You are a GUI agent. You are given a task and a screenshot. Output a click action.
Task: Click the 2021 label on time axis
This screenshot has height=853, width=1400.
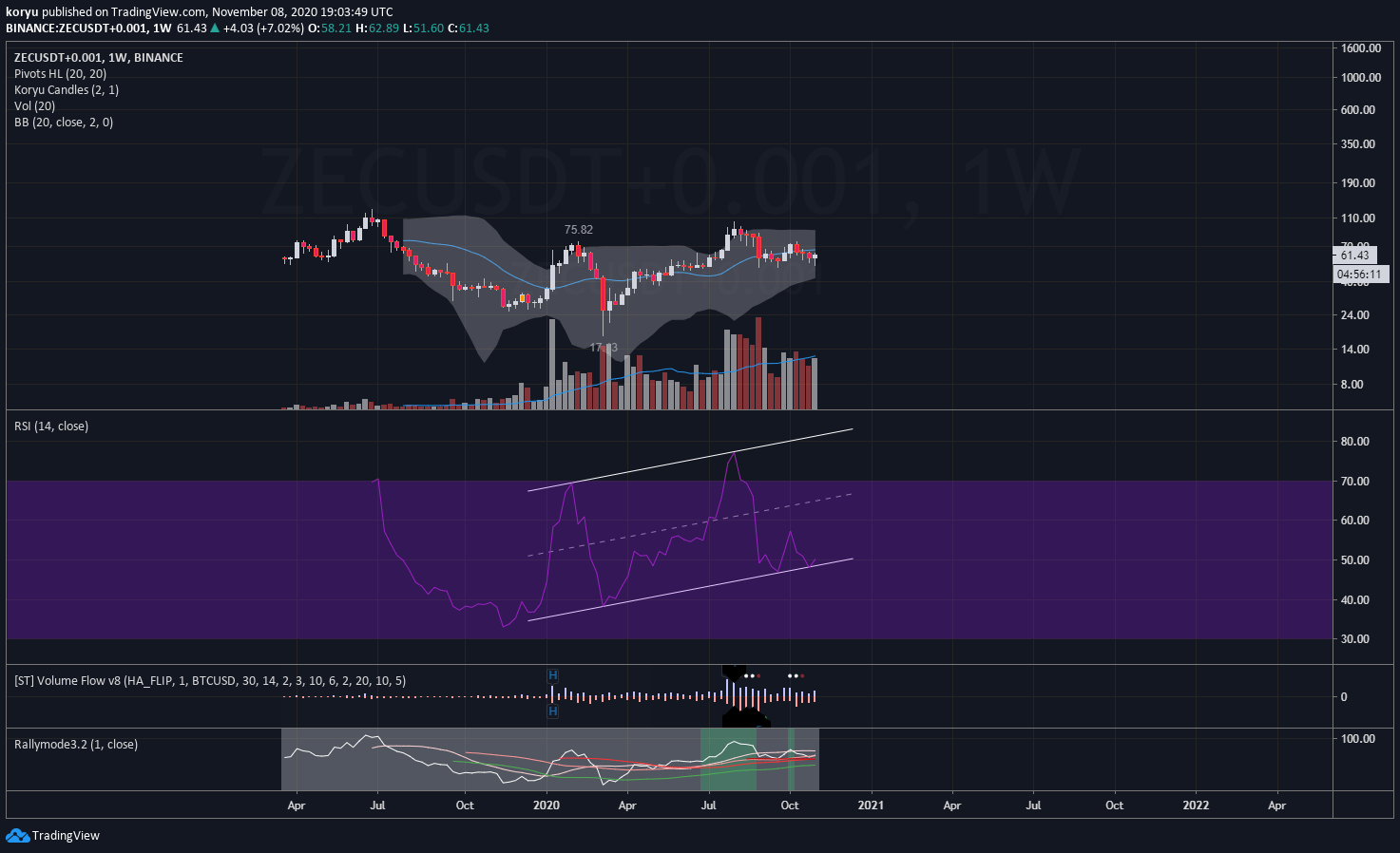pyautogui.click(x=871, y=806)
